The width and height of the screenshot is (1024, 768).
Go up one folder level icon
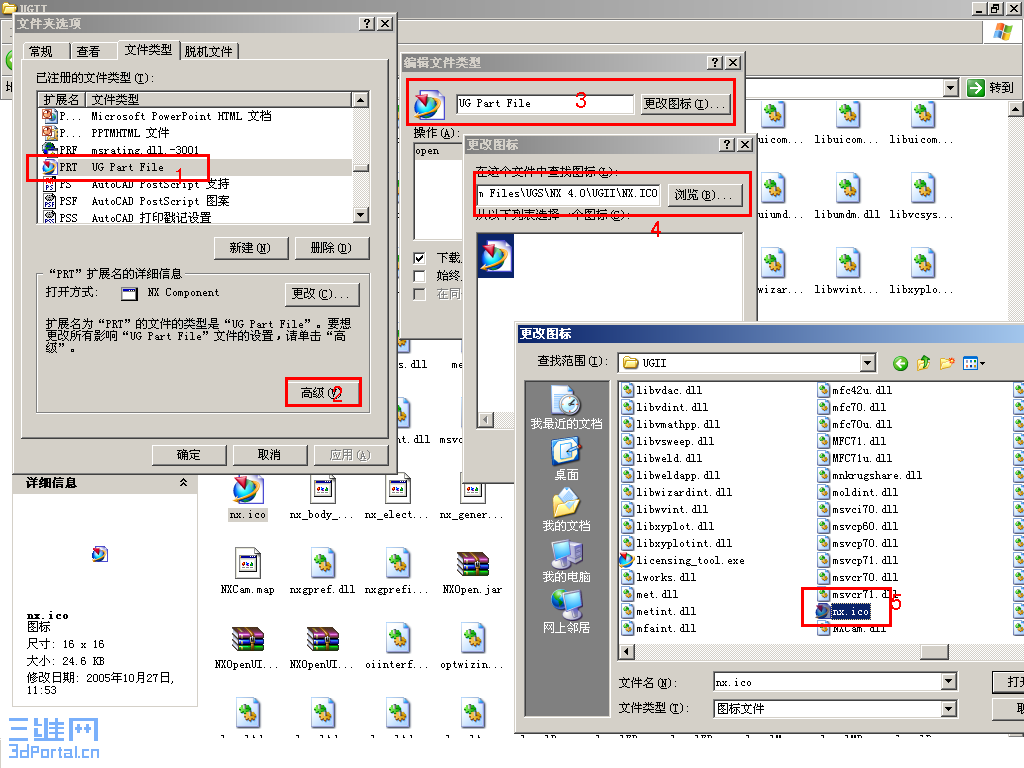pos(923,363)
